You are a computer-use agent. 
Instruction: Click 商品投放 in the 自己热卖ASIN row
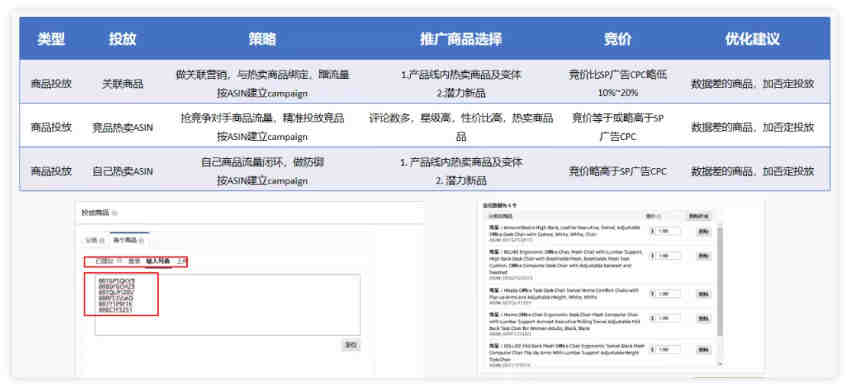[x=51, y=171]
